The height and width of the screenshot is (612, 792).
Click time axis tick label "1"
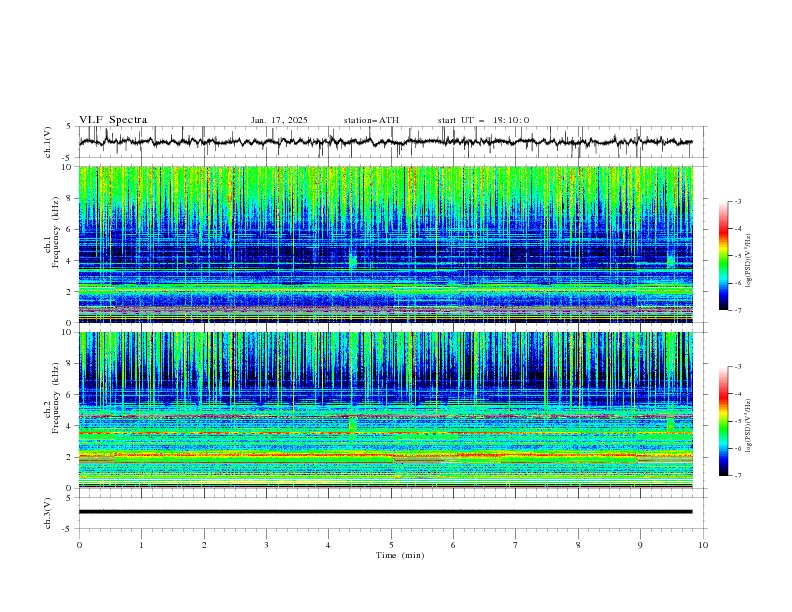141,545
